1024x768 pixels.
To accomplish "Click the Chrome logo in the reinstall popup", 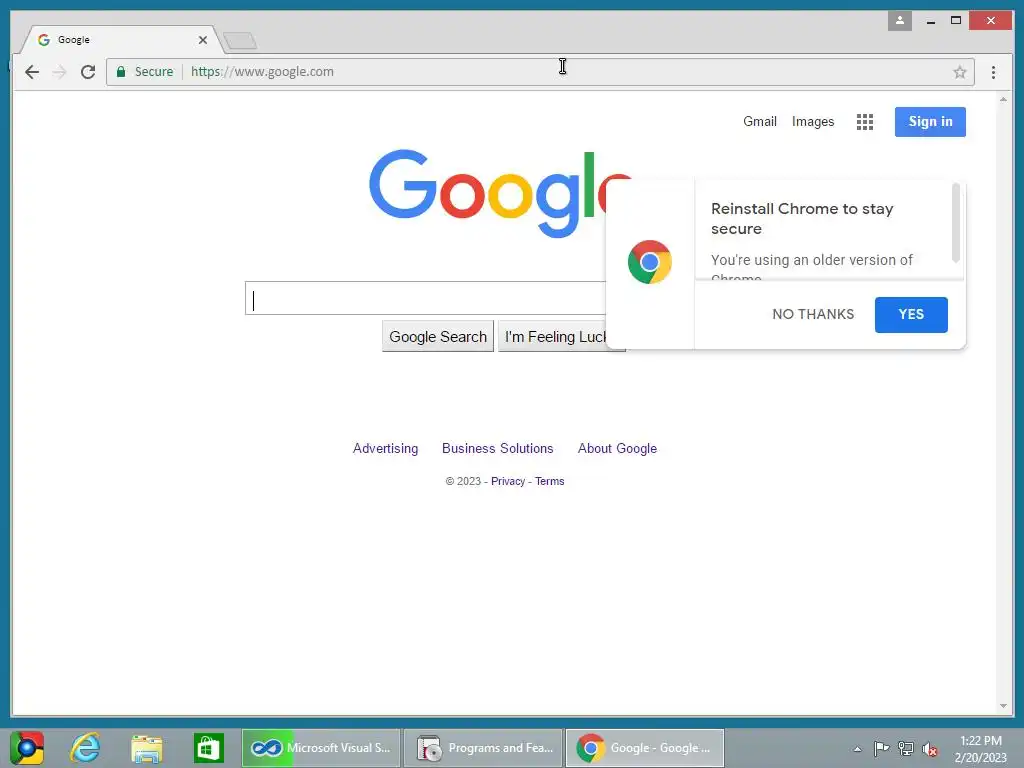I will [x=649, y=262].
